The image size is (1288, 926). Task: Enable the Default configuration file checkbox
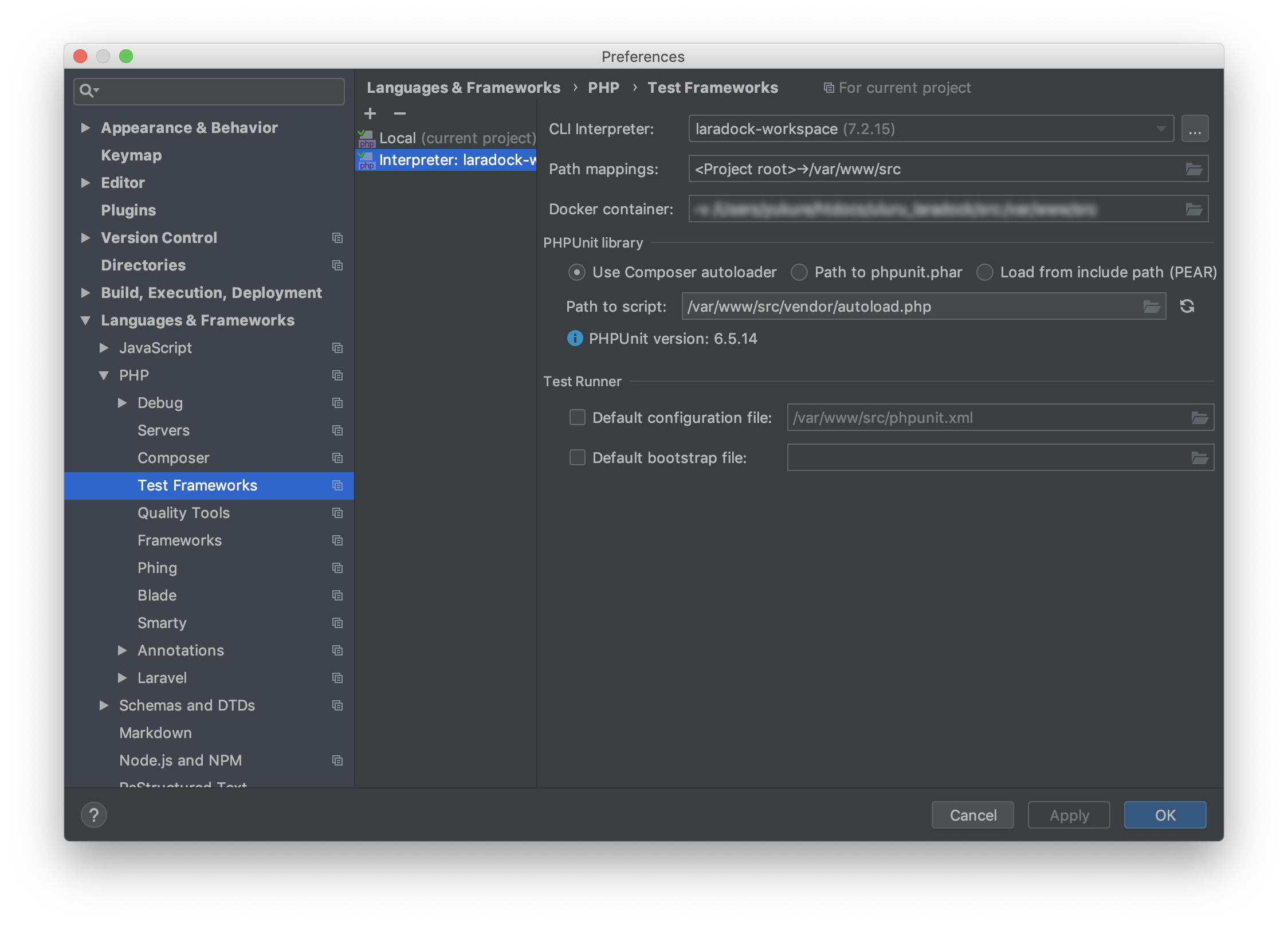[576, 418]
